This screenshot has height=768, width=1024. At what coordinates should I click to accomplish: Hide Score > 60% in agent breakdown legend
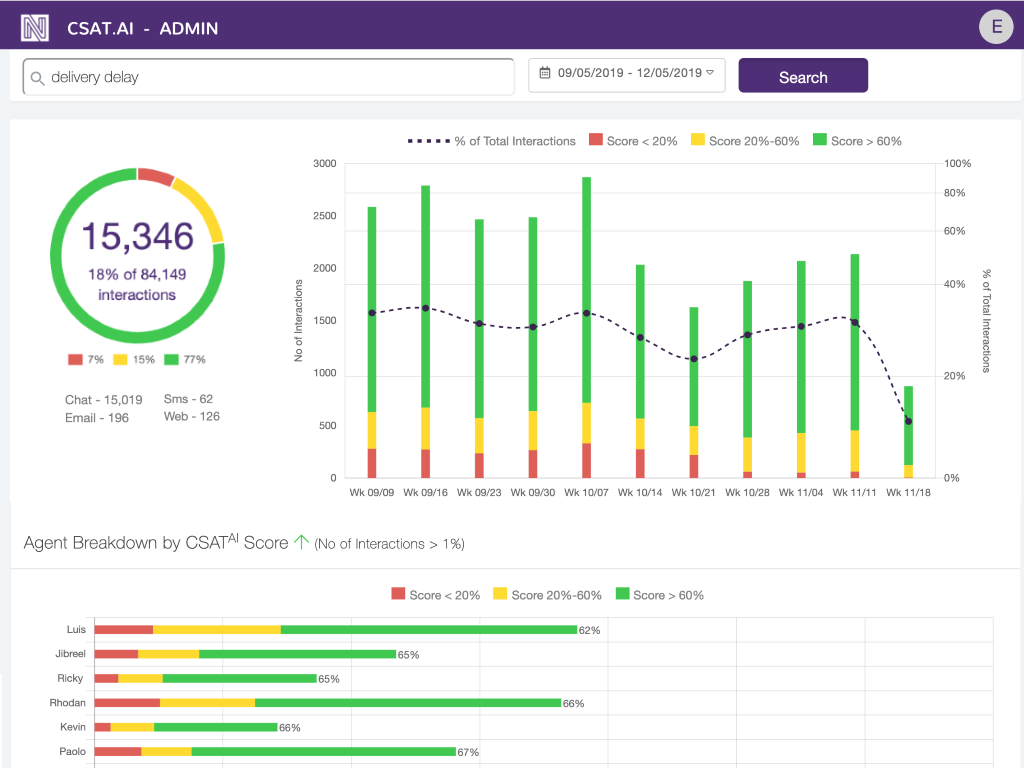tap(660, 595)
